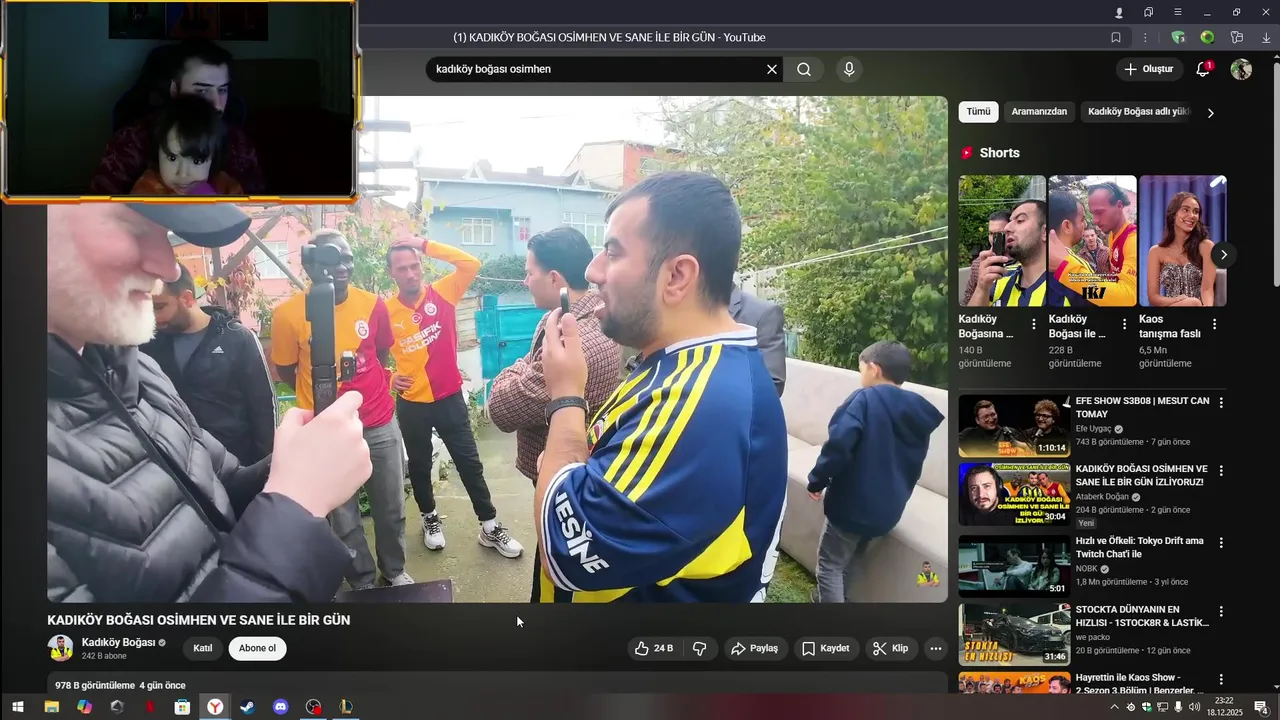Open browser hamburger main menu
The image size is (1280, 720).
coord(1178,12)
